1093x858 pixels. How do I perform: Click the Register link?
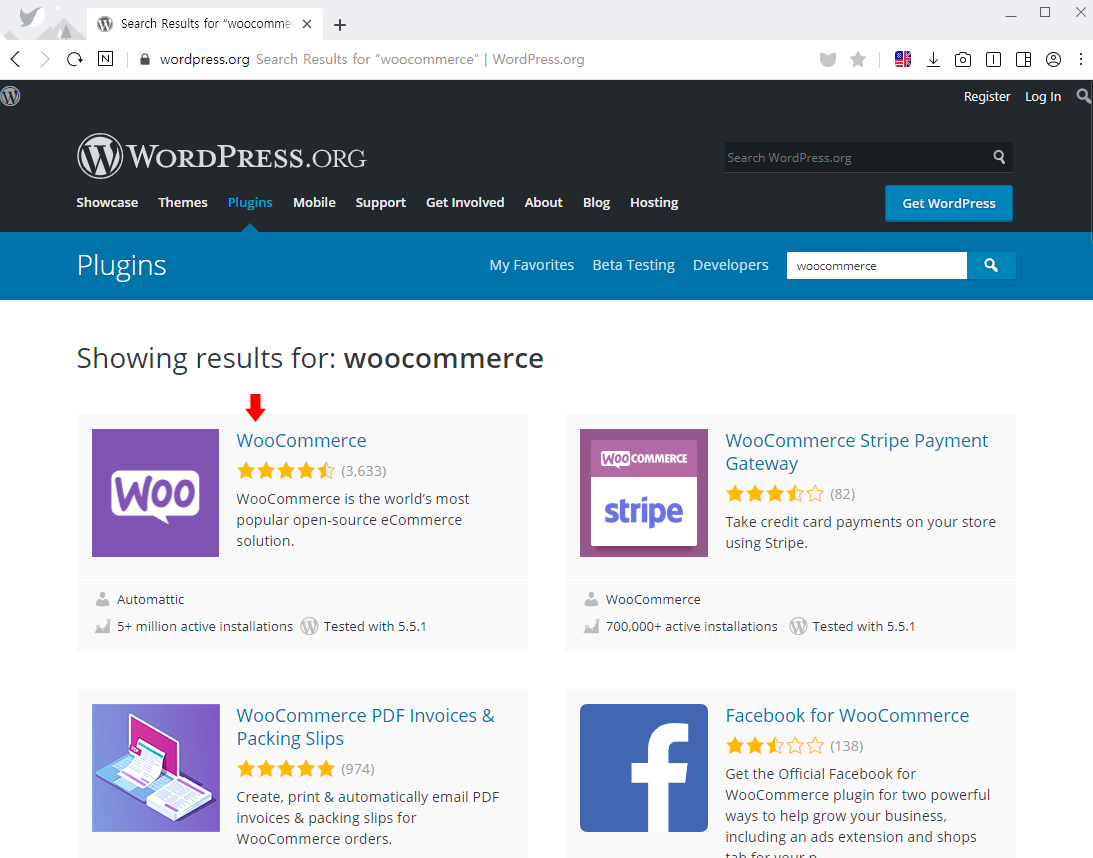pyautogui.click(x=987, y=97)
